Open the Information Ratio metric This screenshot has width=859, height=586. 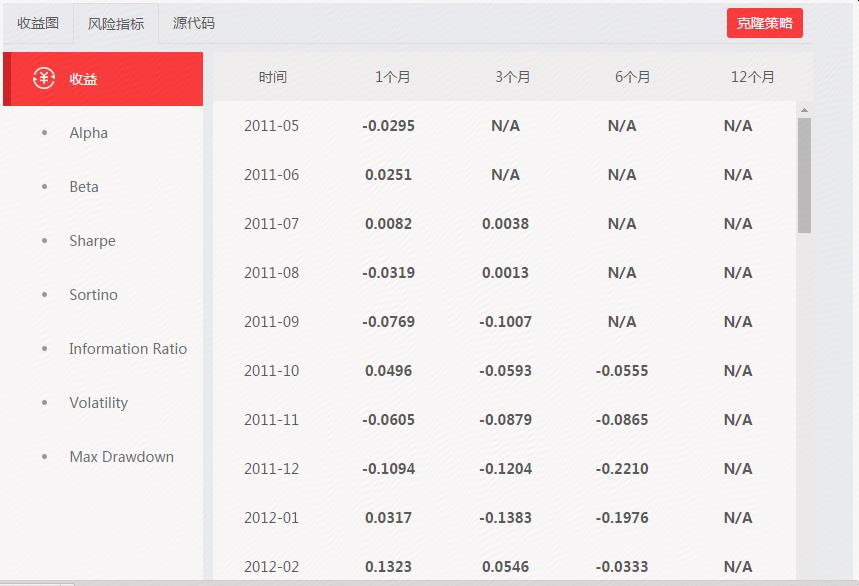128,349
